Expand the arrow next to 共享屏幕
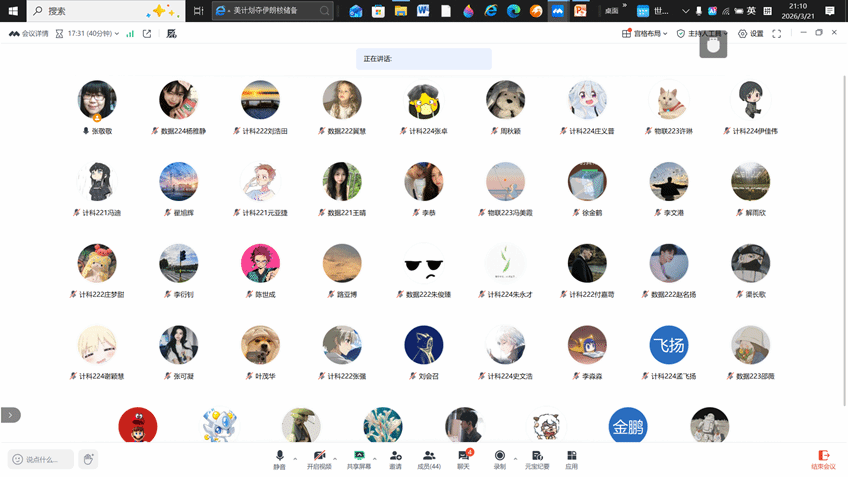Screen dimensions: 848x477 (x=375, y=455)
